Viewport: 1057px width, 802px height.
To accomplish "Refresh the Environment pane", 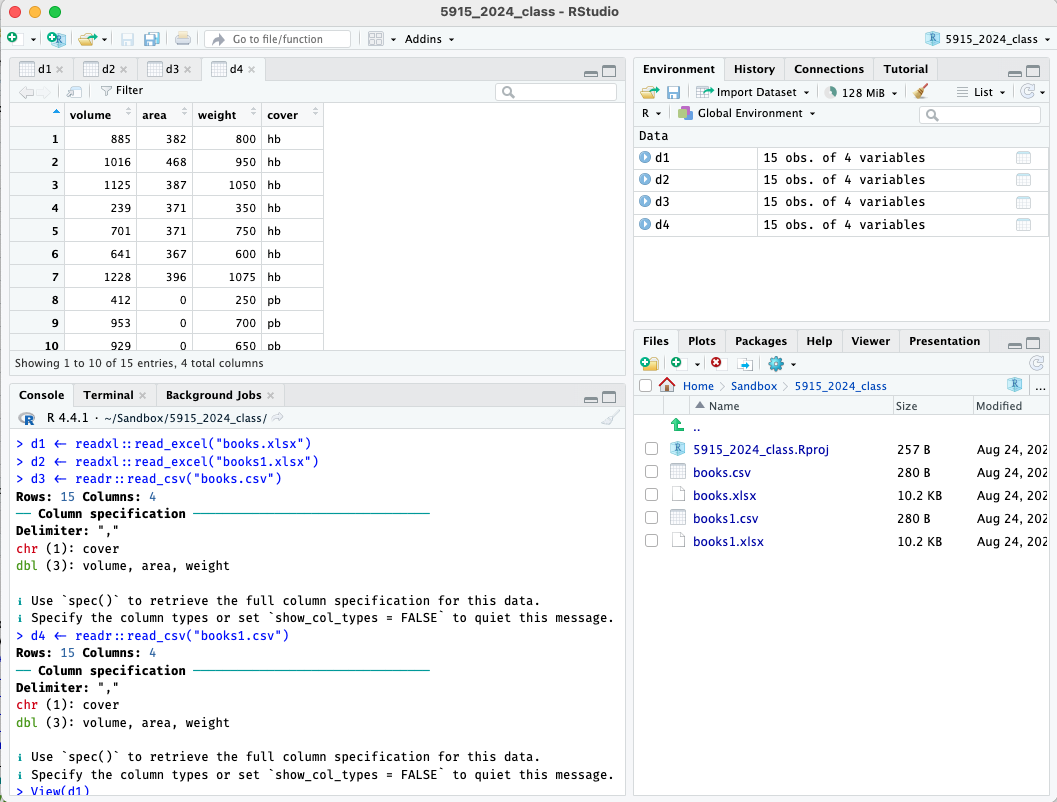I will coord(1027,92).
